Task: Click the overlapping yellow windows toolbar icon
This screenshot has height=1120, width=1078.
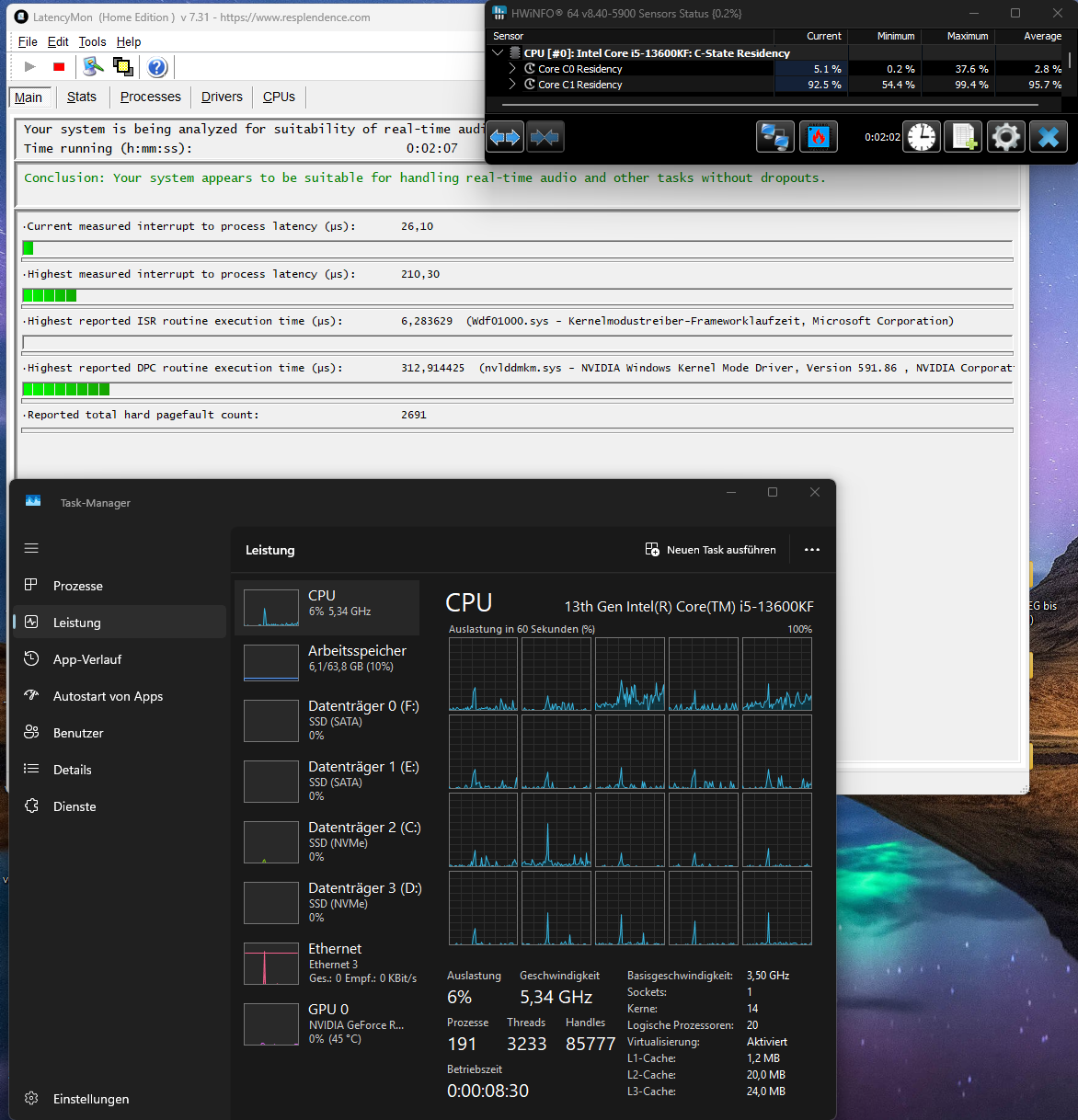Action: (122, 67)
